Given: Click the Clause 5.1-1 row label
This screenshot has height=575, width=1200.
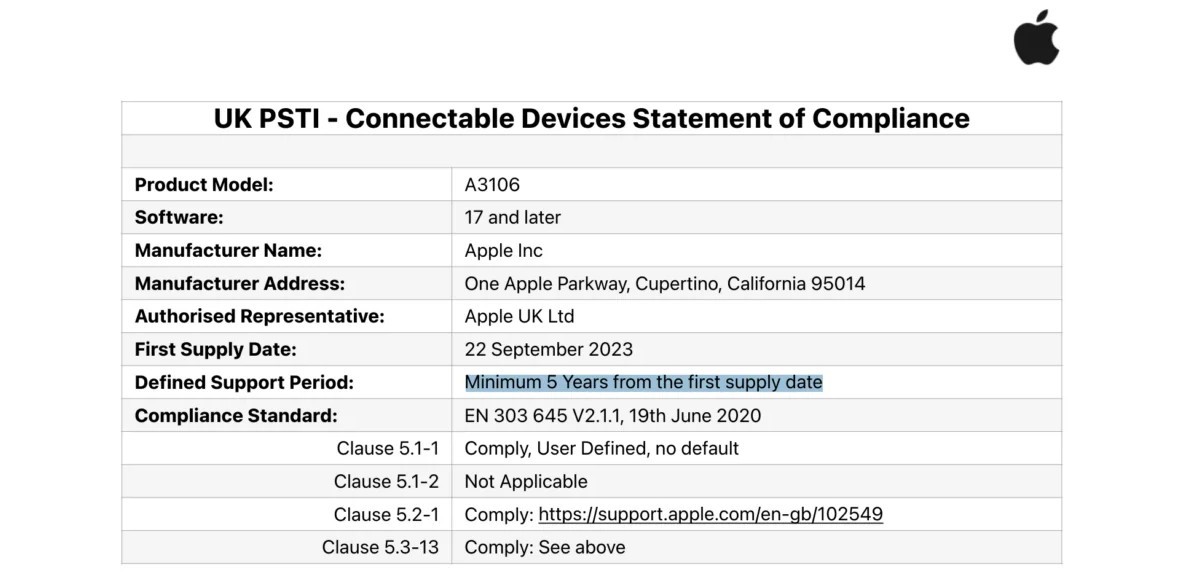Looking at the screenshot, I should [387, 448].
